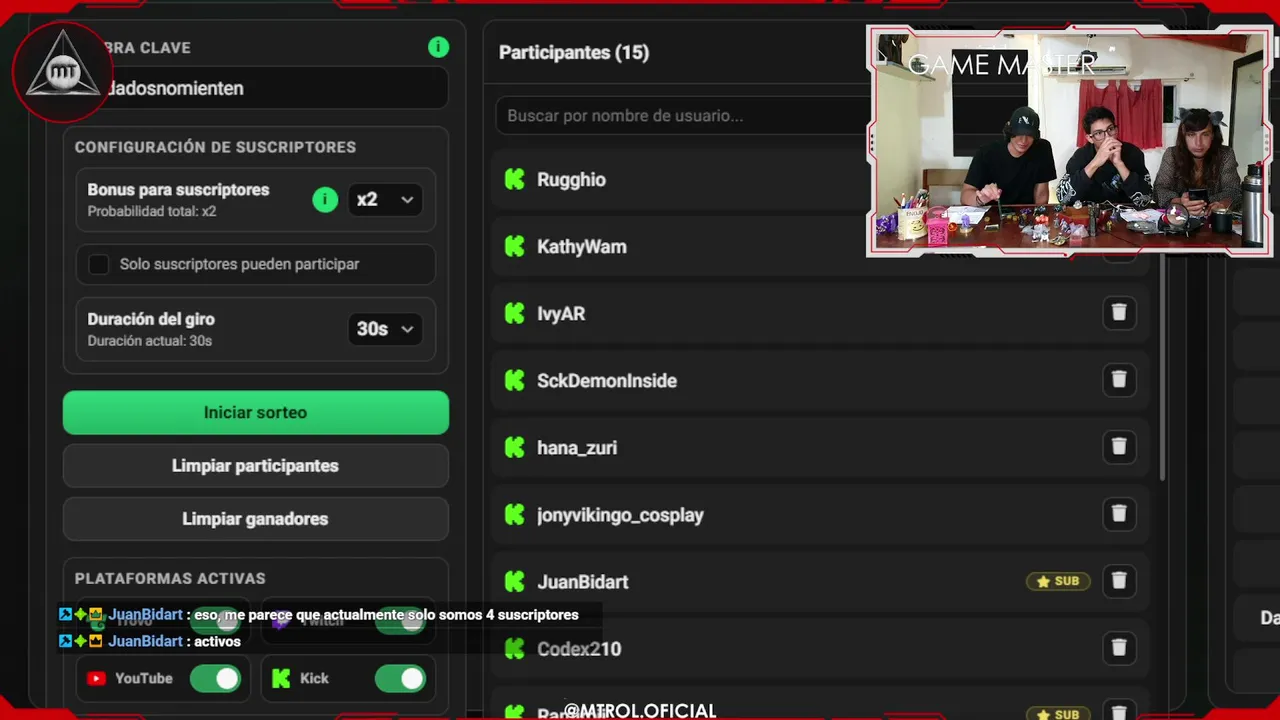Image resolution: width=1280 pixels, height=720 pixels.
Task: Click the Iniciar sorteo button
Action: click(256, 412)
